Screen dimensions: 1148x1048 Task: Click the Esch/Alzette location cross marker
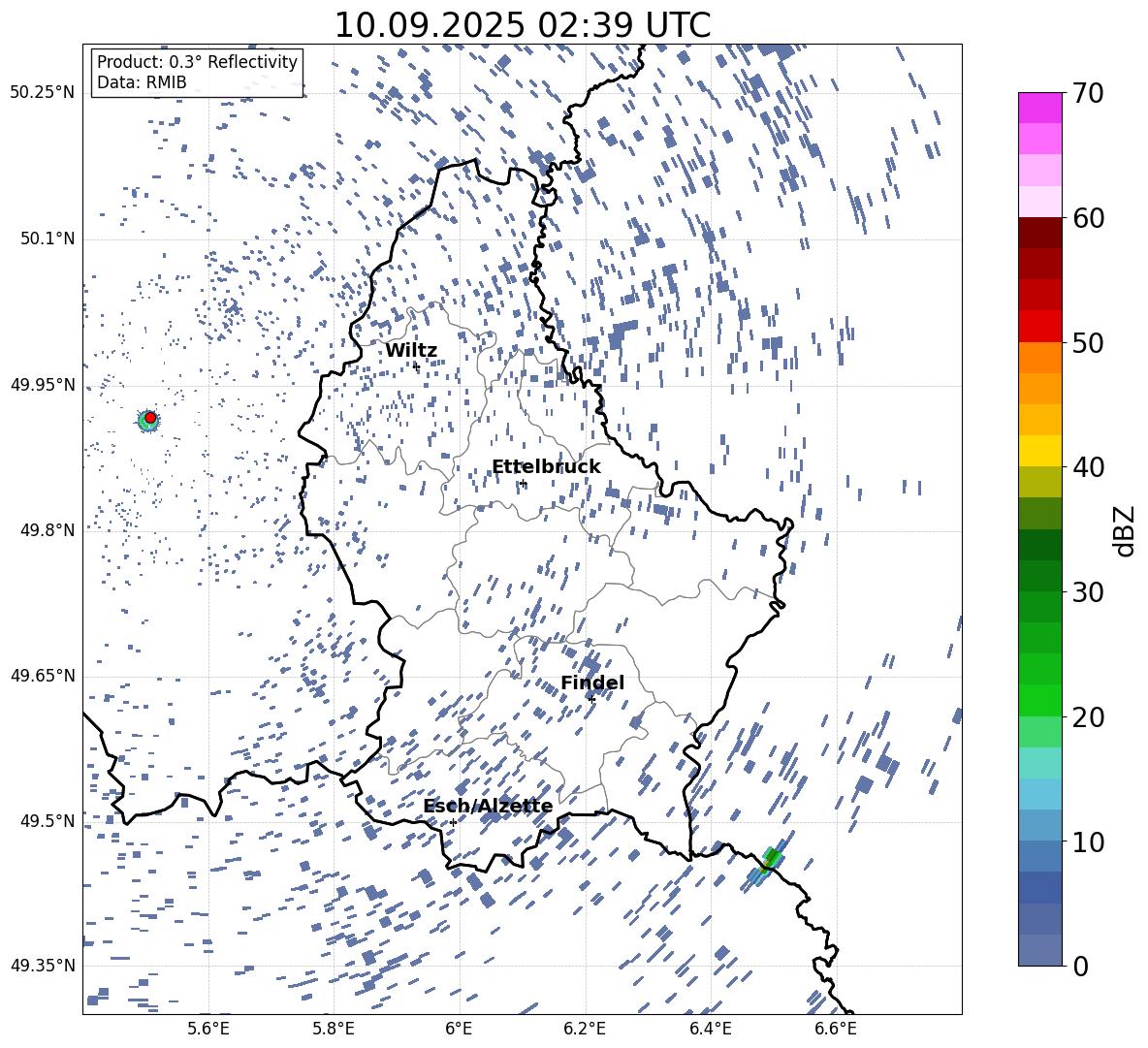point(453,822)
